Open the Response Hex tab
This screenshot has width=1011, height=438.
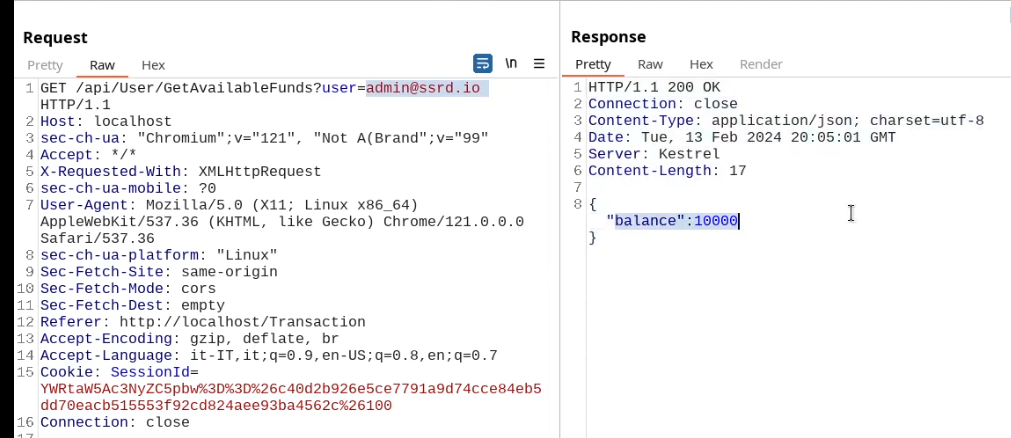coord(701,65)
